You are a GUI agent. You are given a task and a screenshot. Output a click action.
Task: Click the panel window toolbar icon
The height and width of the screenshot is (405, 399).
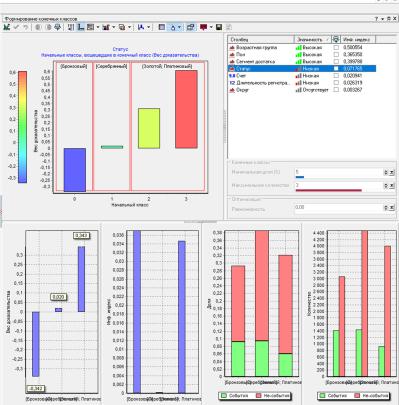[x=162, y=28]
